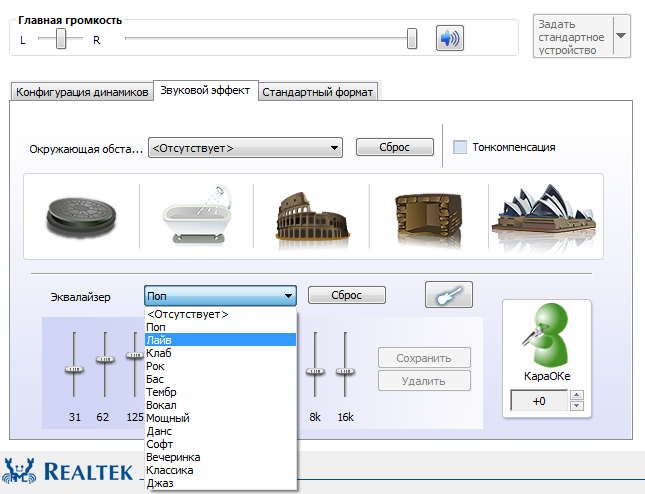Choose the Джаз equalizer preset

220,483
